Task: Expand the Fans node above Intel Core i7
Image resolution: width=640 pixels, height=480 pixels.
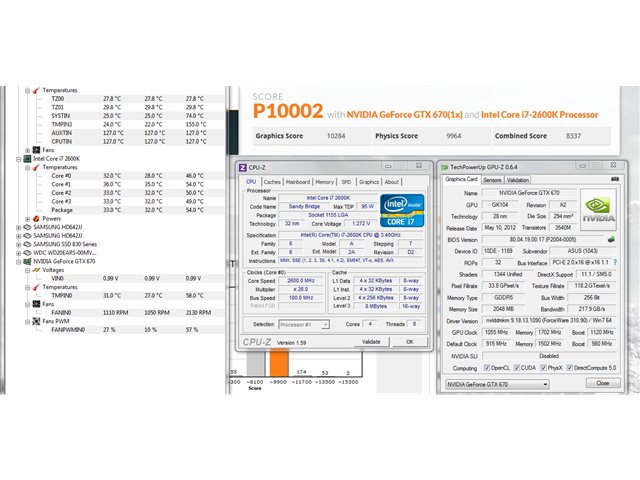Action: [27, 150]
